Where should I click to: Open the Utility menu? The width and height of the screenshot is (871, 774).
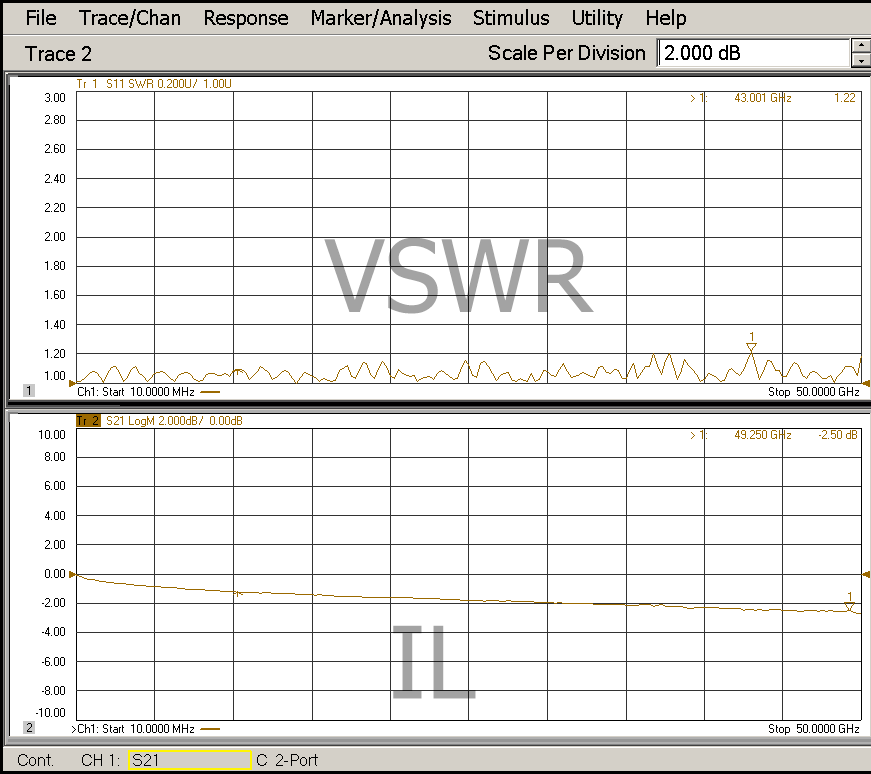(x=597, y=18)
